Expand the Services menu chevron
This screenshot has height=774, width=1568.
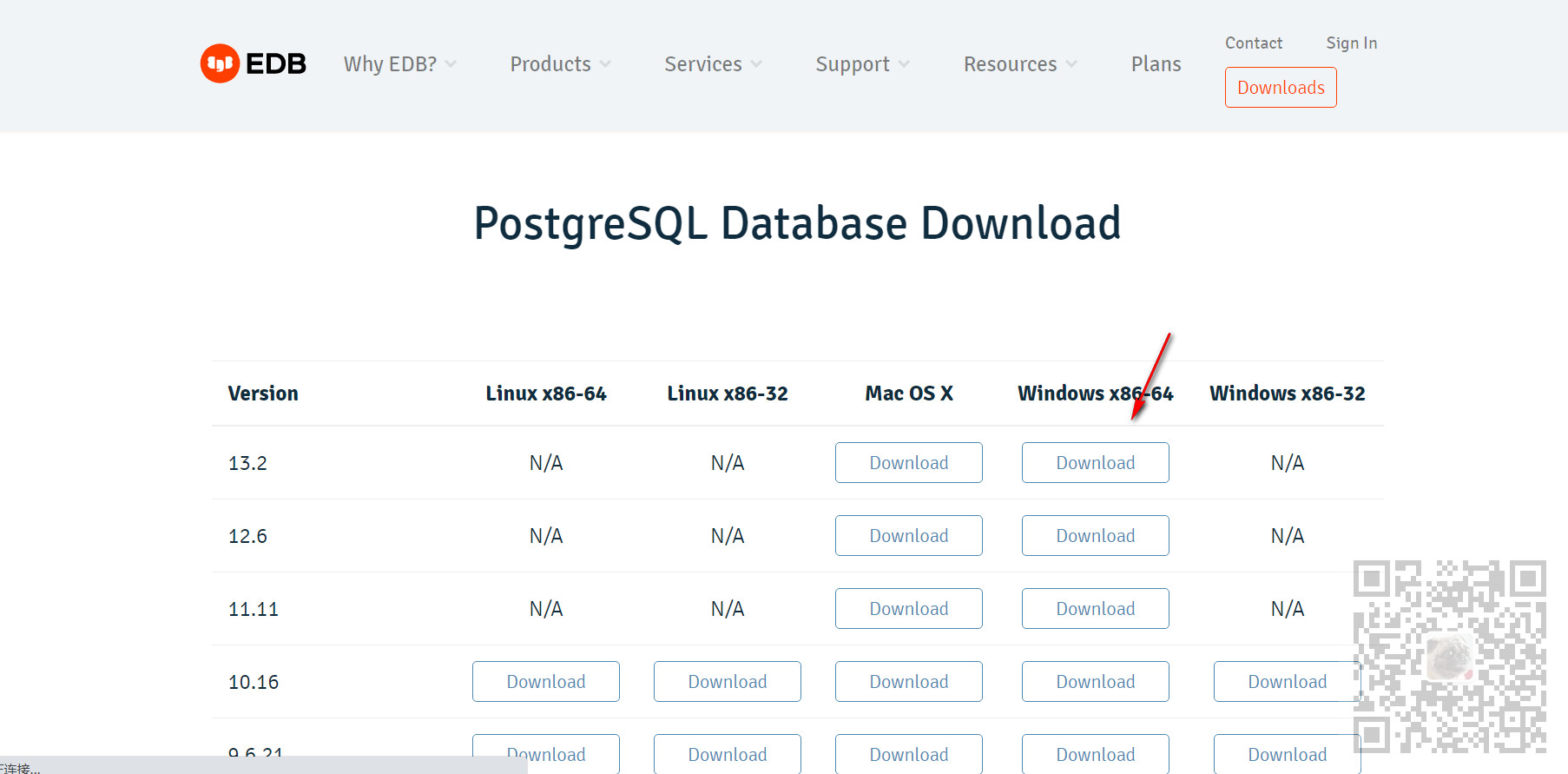pyautogui.click(x=756, y=64)
